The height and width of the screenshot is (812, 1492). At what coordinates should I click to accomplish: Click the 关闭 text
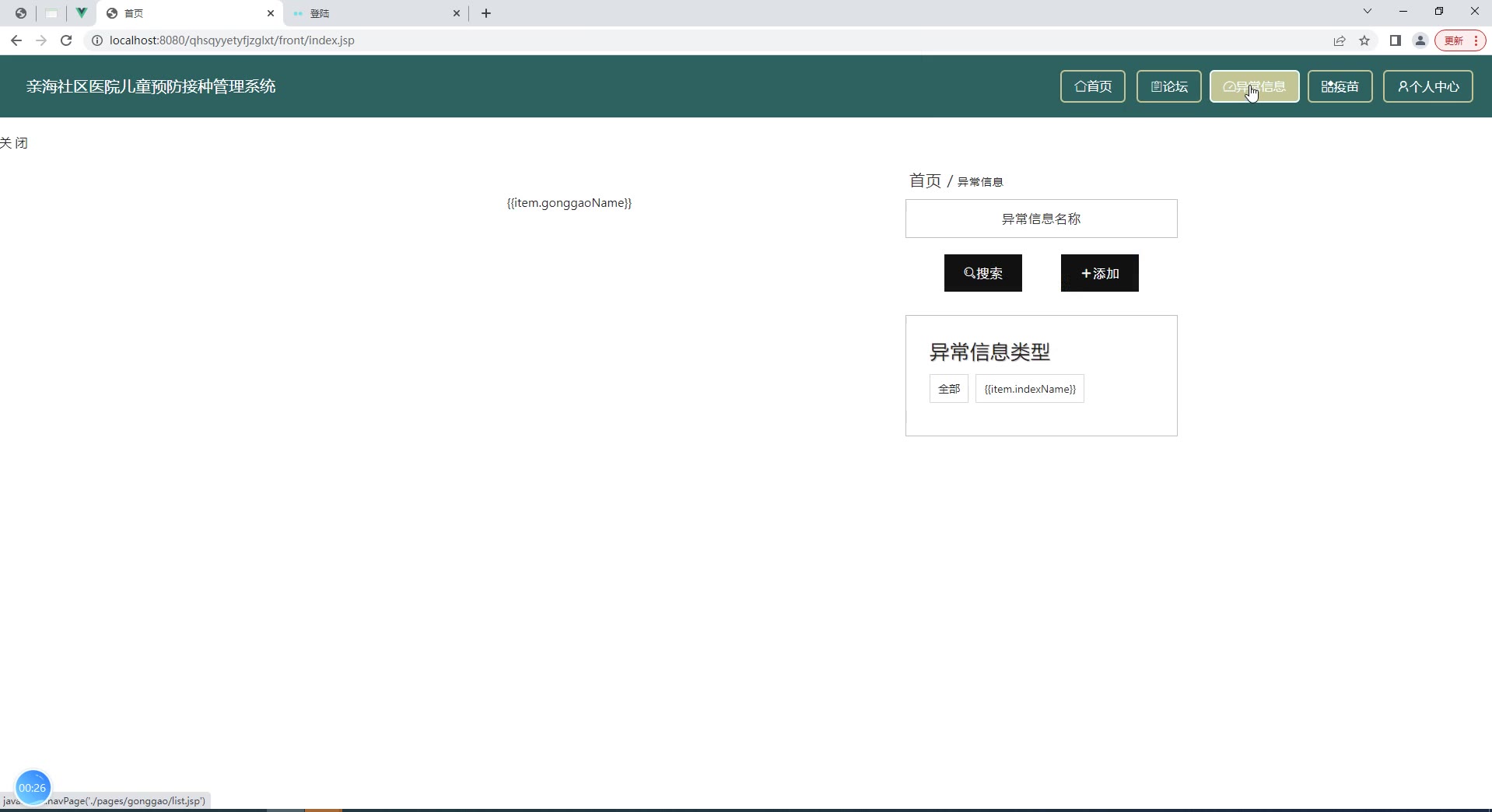click(x=14, y=143)
